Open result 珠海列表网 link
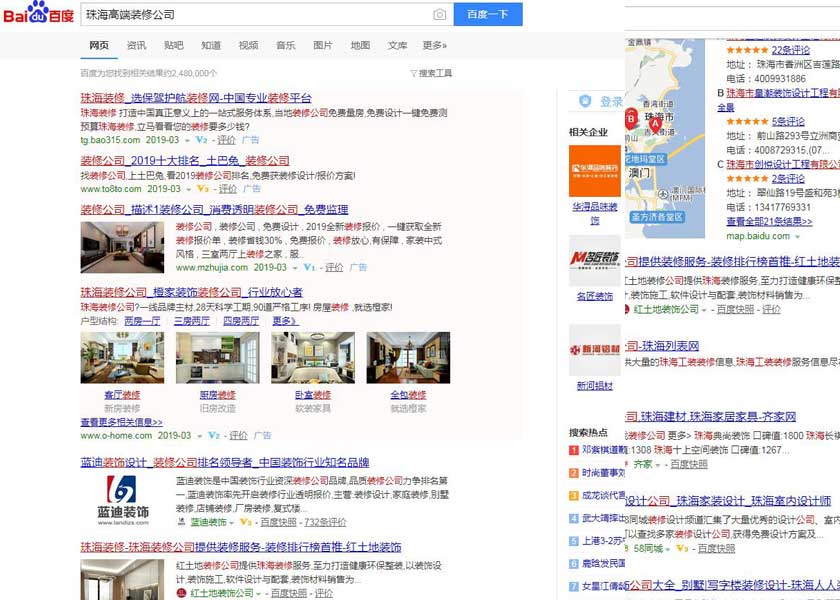 click(662, 346)
